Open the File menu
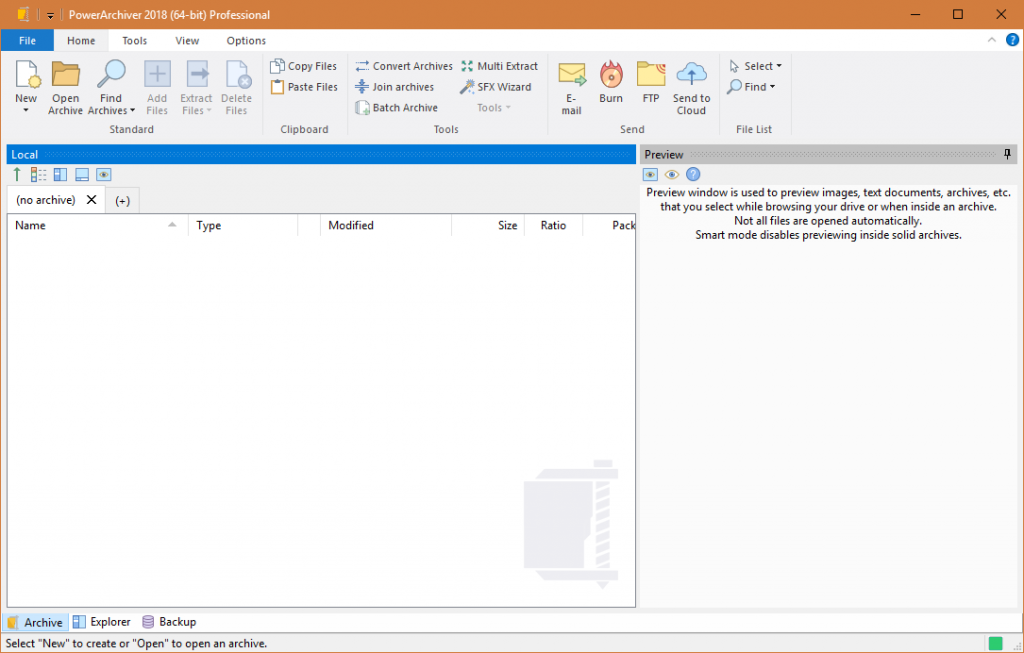 pos(27,41)
